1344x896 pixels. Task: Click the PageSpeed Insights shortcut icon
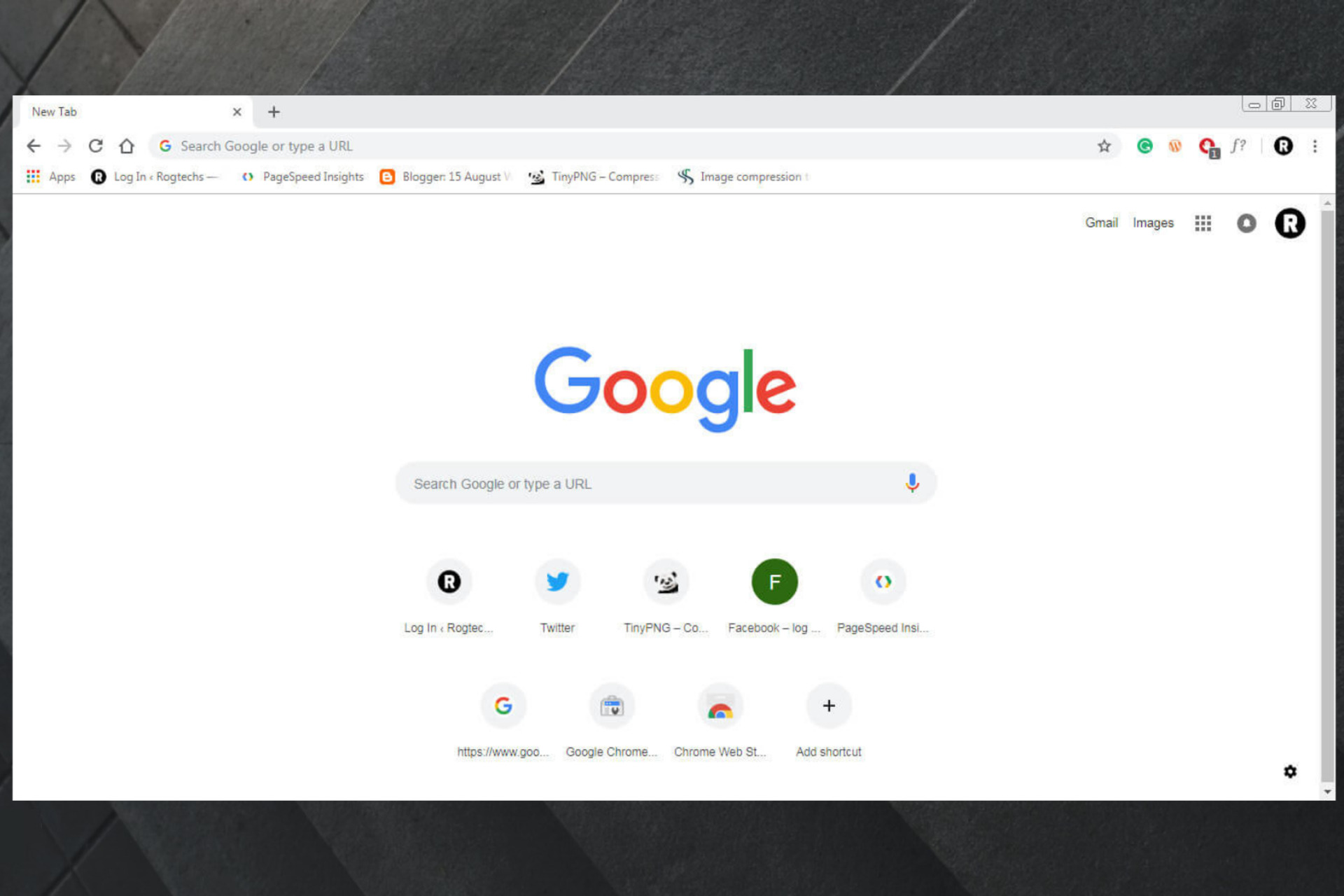point(881,581)
